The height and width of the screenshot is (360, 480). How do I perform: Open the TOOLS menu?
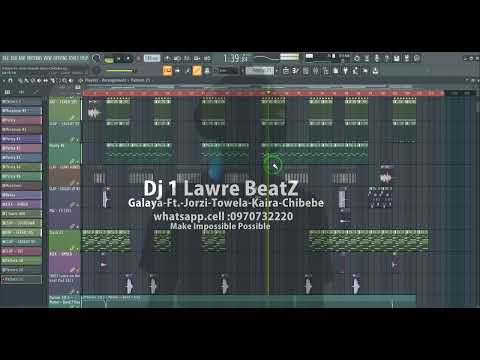[x=73, y=58]
